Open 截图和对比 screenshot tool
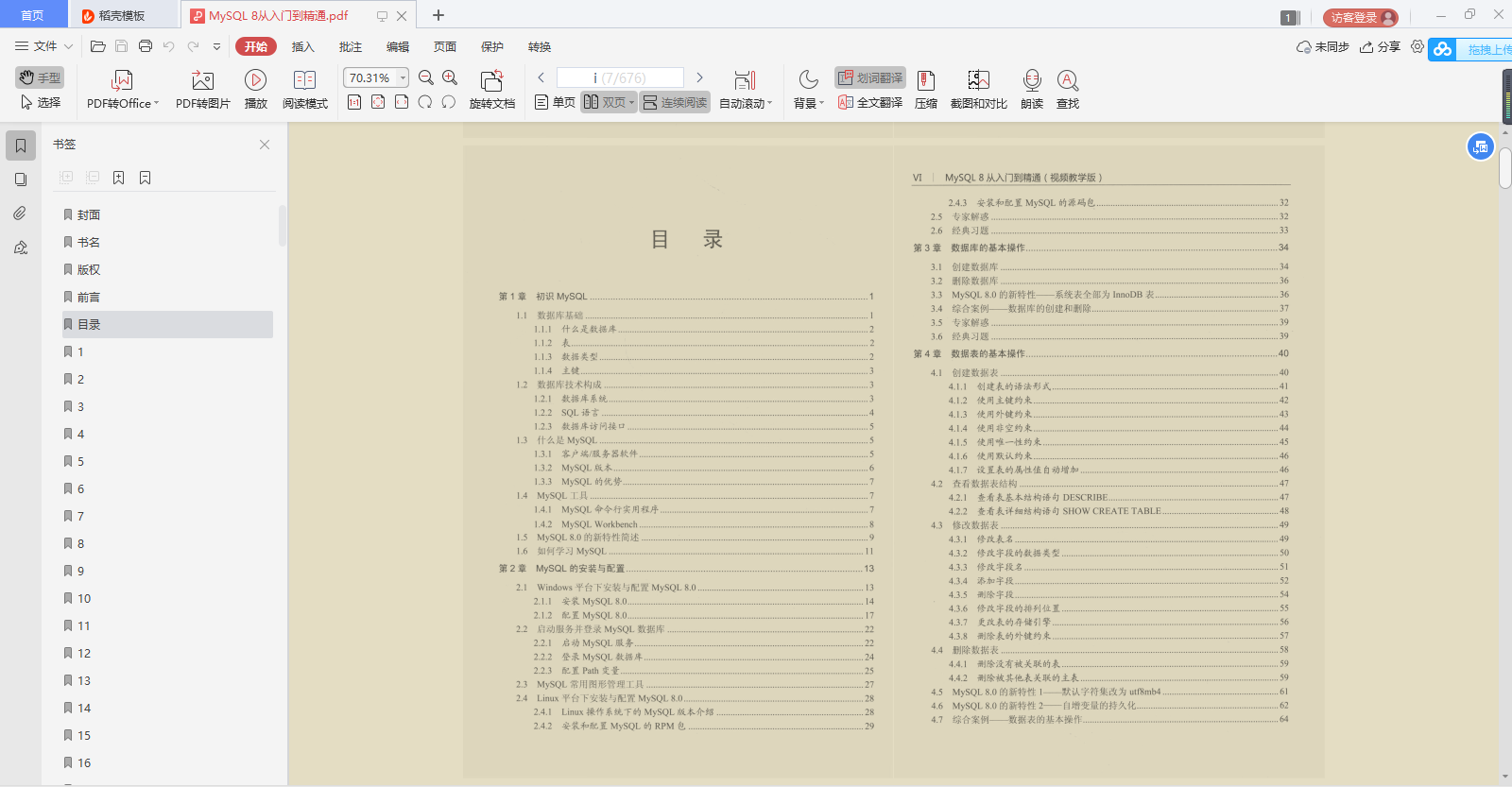 coord(978,90)
